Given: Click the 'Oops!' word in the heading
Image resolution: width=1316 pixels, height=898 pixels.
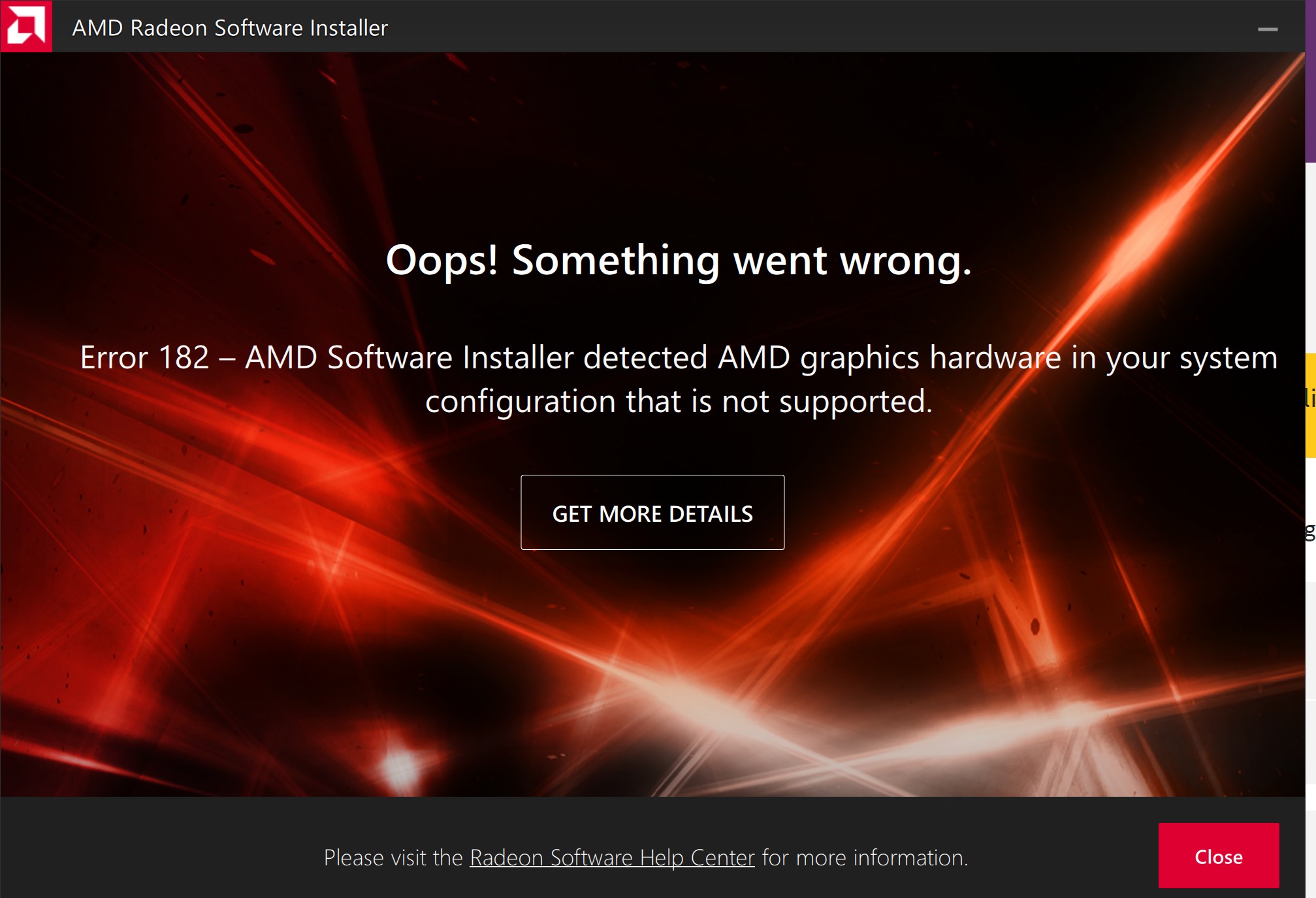Looking at the screenshot, I should 441,260.
